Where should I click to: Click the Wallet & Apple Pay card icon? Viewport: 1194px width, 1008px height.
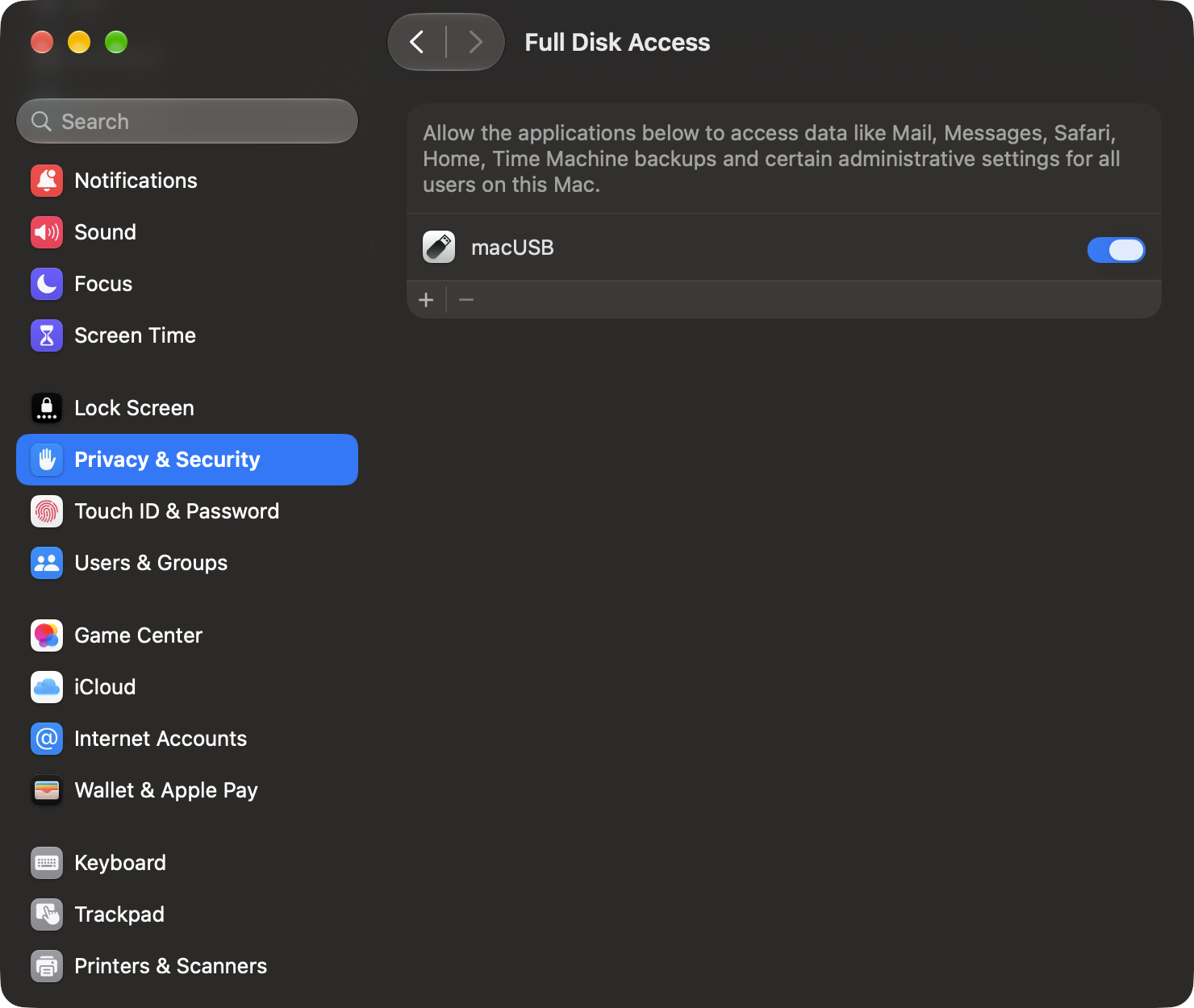coord(47,790)
